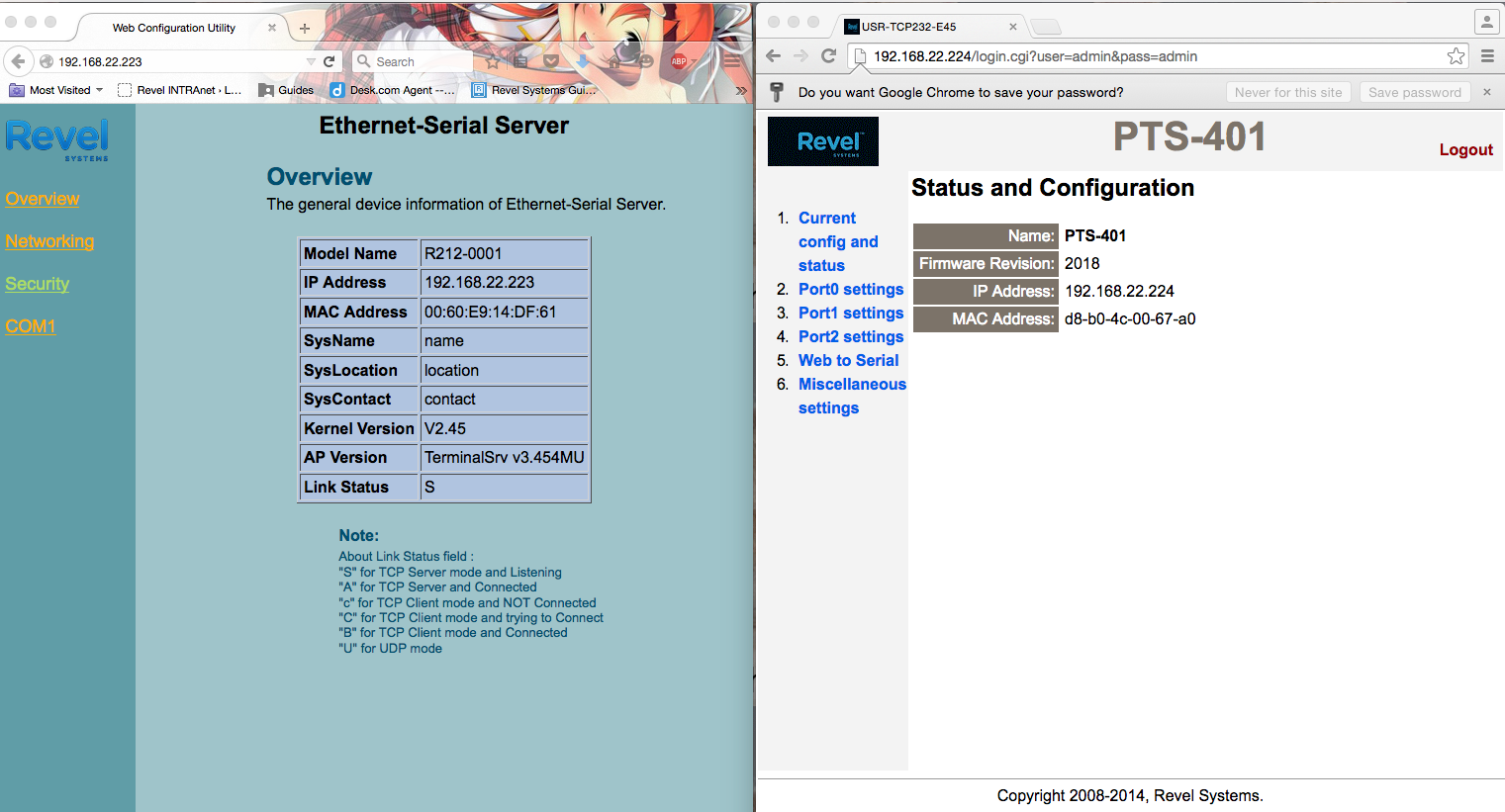1505x812 pixels.
Task: Click the Logout link on PTS-401 page
Action: pyautogui.click(x=1465, y=149)
